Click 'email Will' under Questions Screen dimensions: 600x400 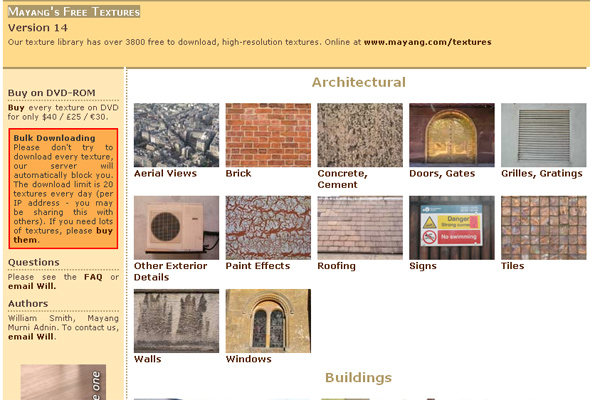[x=32, y=286]
